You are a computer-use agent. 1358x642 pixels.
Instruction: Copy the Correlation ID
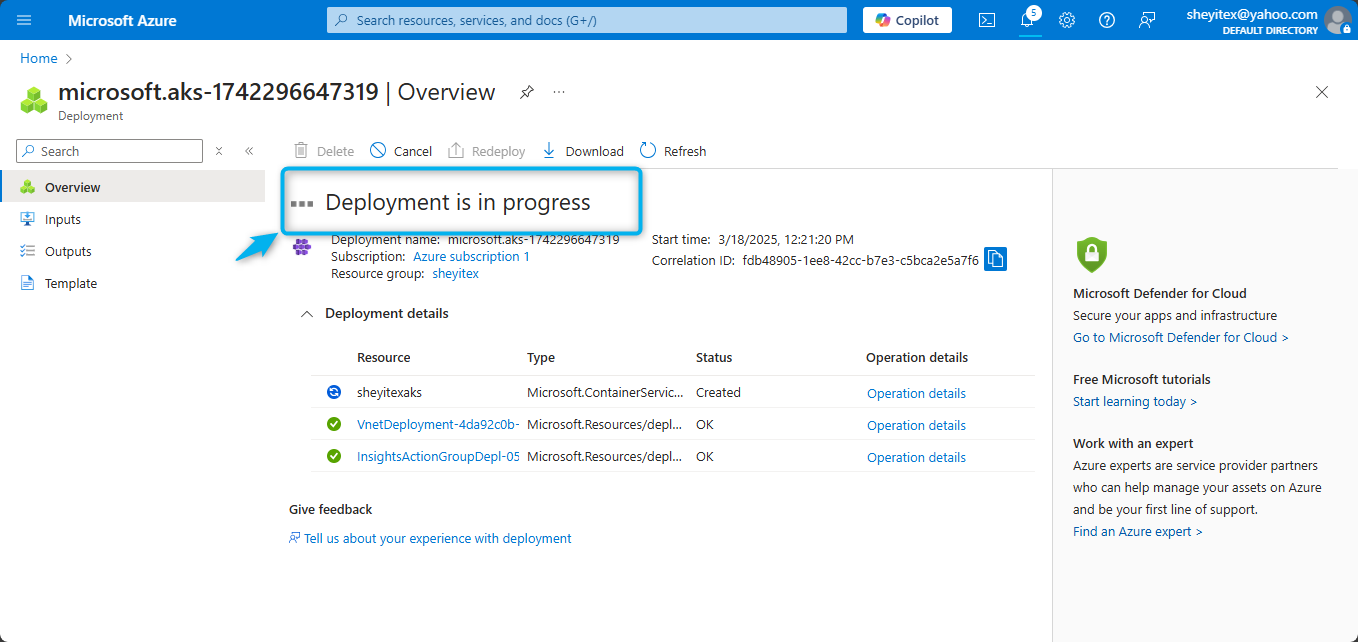coord(995,259)
